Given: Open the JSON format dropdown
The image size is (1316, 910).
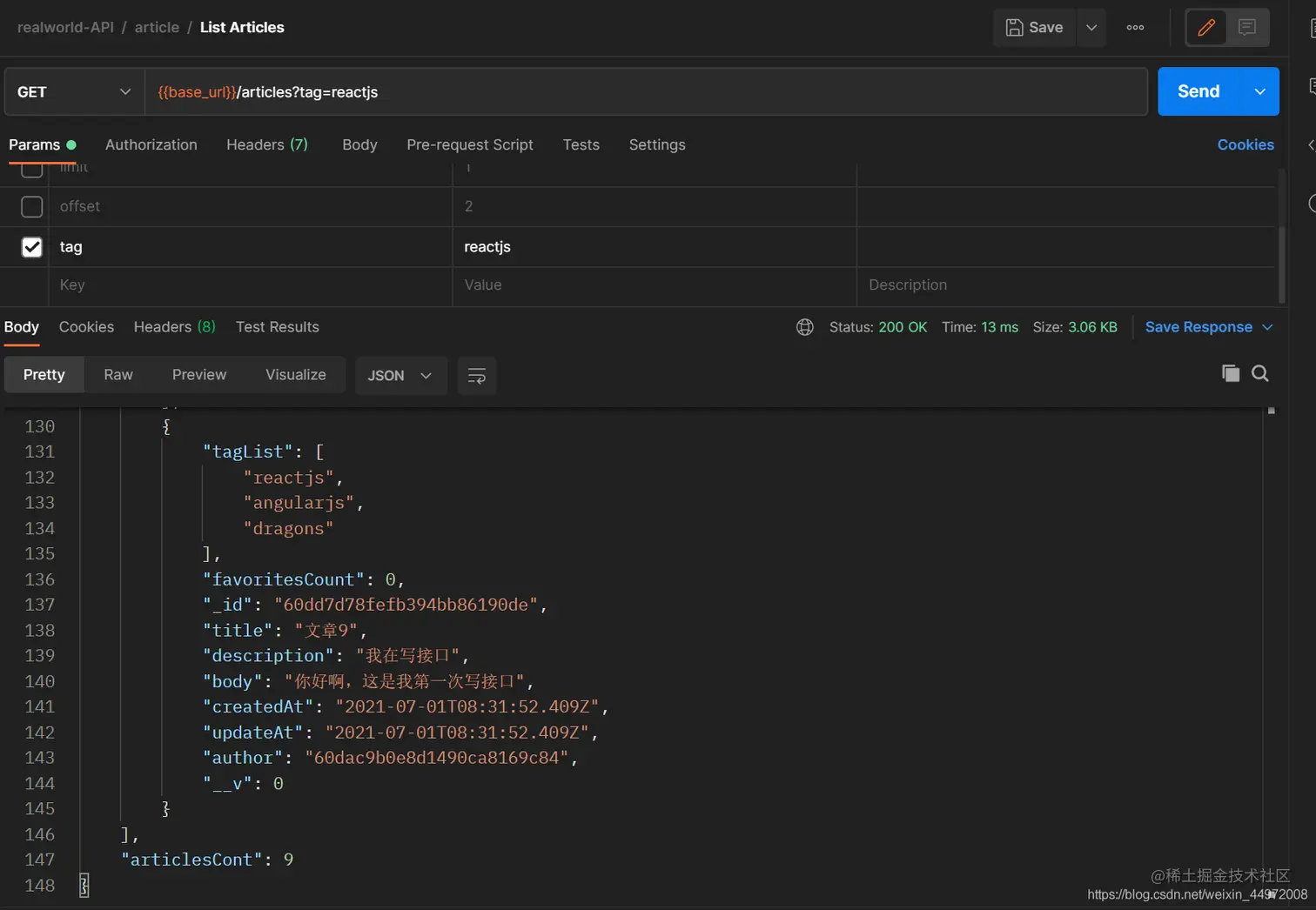Looking at the screenshot, I should (400, 376).
